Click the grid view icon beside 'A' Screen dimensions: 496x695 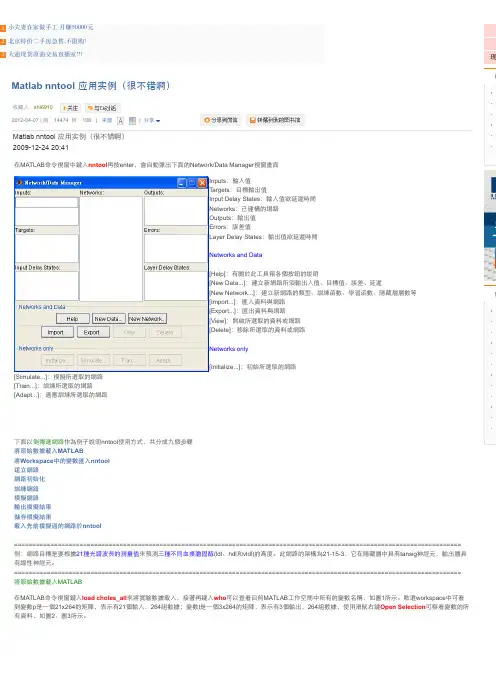[133, 121]
